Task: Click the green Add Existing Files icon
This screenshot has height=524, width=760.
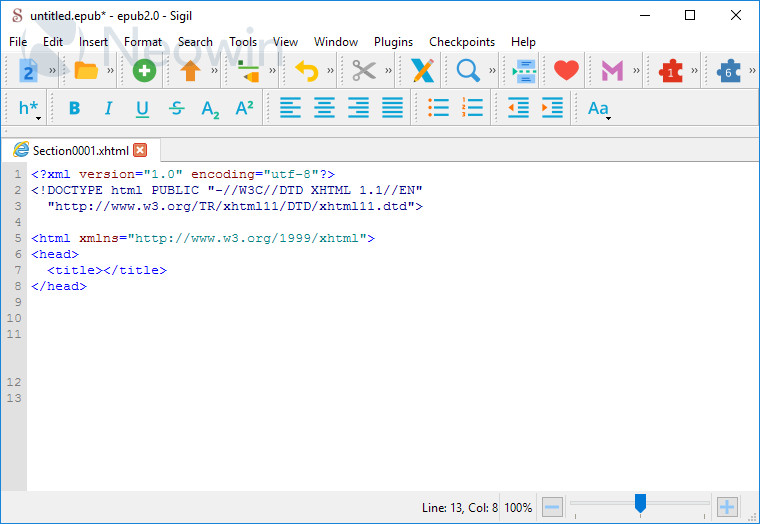Action: click(144, 71)
